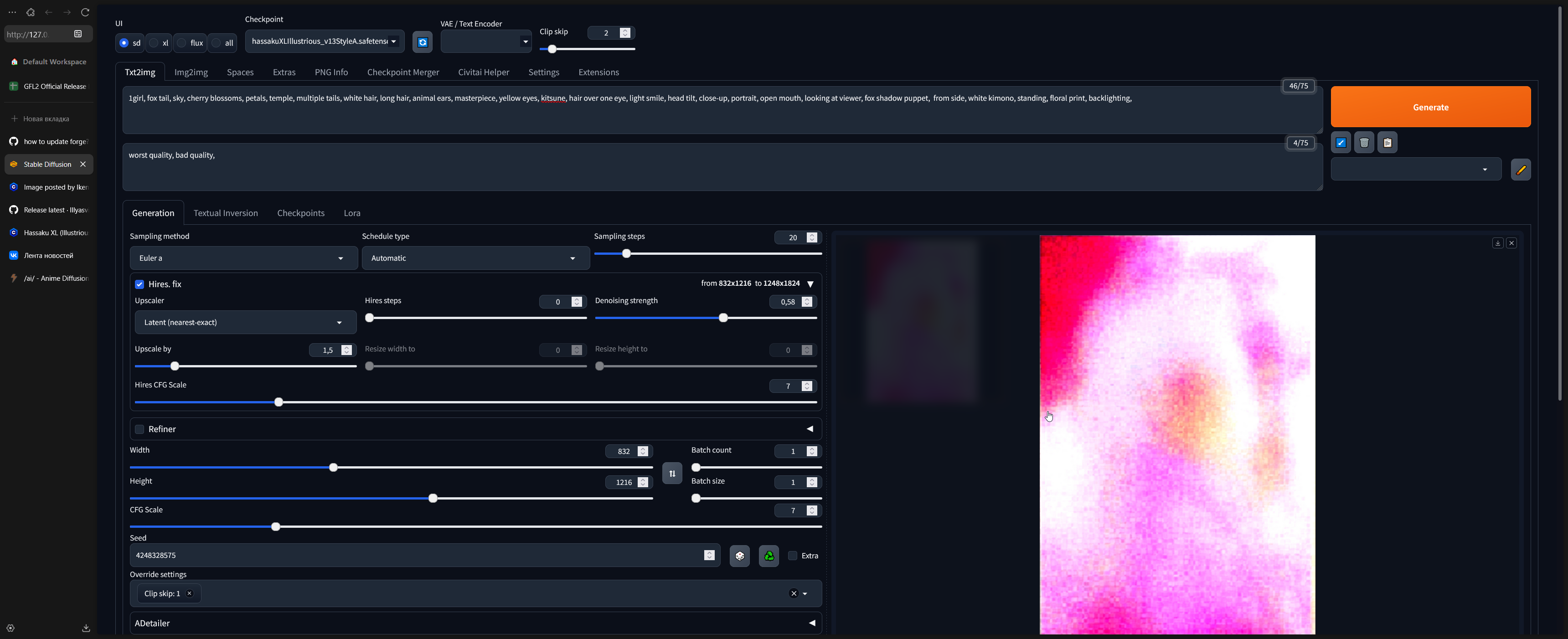Screen dimensions: 1568x639
Task: Clear all override settings
Action: click(x=794, y=593)
